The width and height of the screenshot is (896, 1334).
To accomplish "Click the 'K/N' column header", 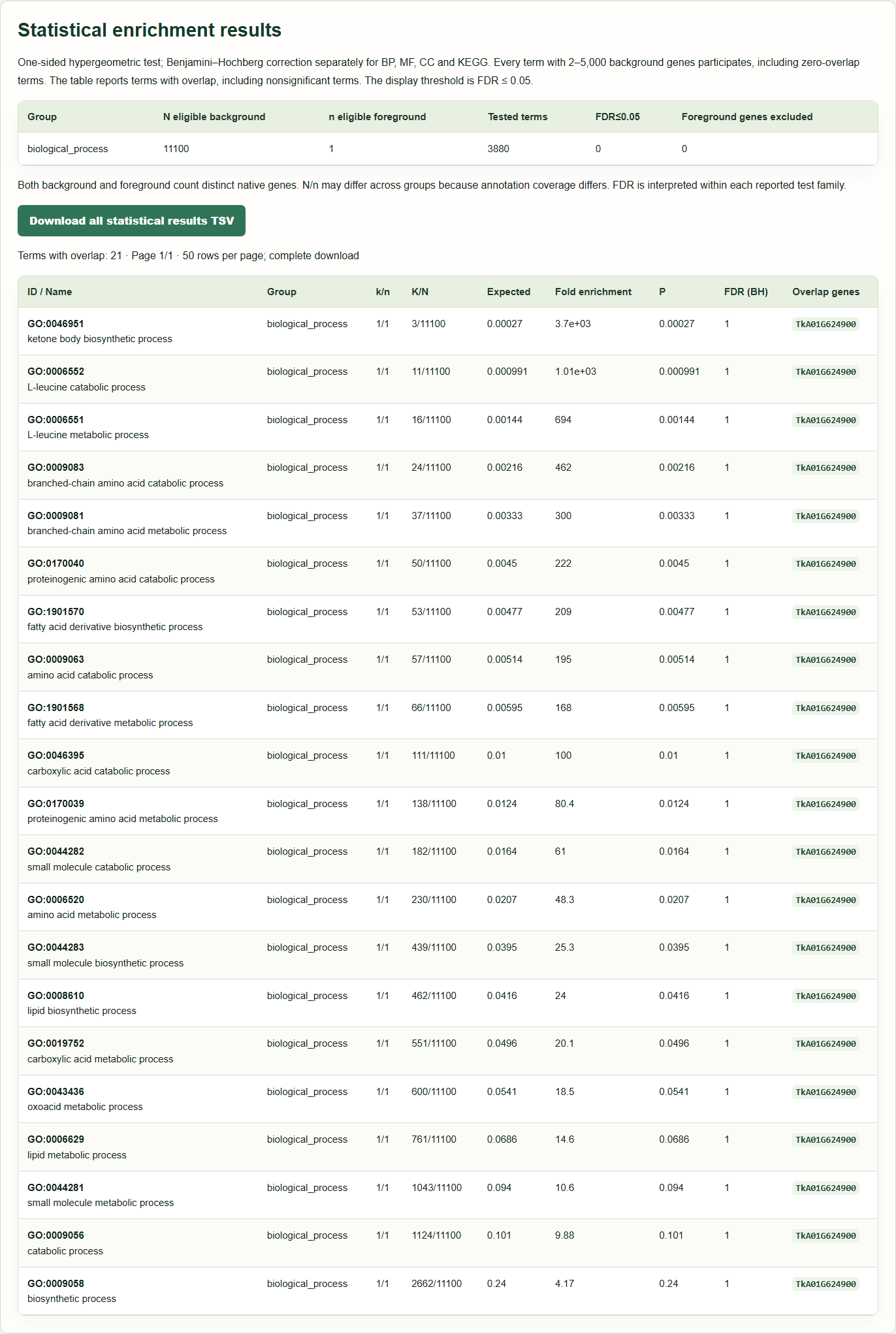I will 420,292.
